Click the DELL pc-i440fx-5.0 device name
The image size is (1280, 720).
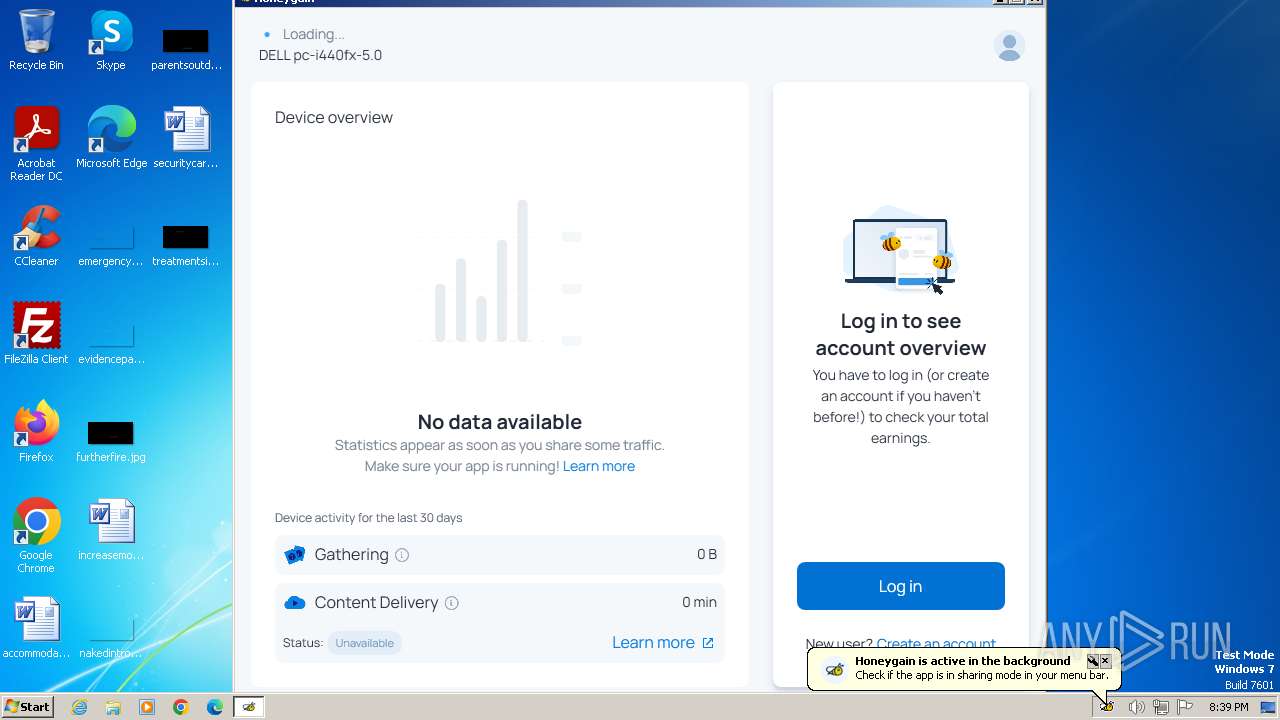(320, 55)
